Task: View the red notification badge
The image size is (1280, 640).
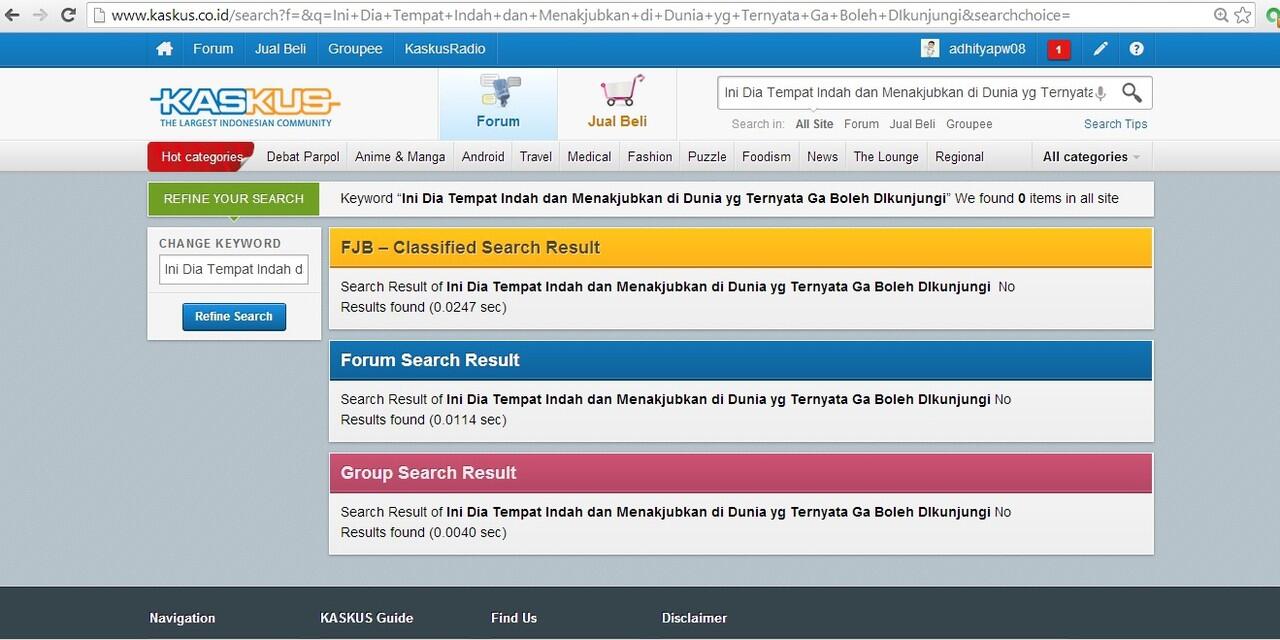Action: [1058, 49]
